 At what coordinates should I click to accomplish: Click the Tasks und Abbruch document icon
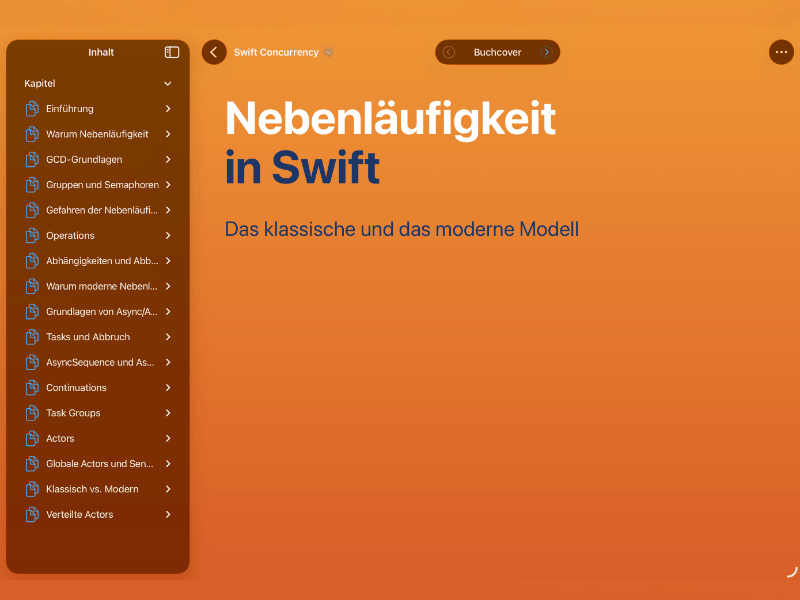pyautogui.click(x=32, y=337)
